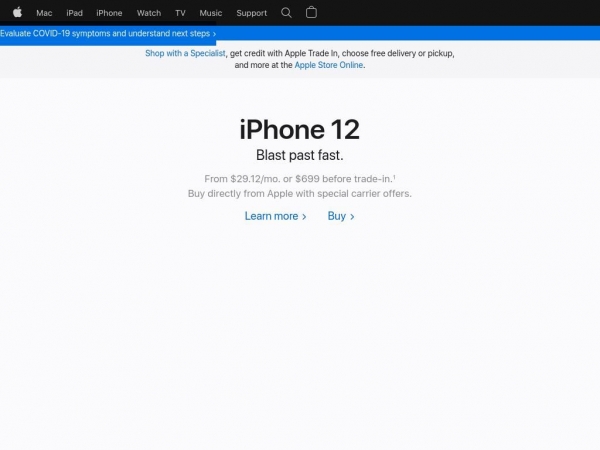Viewport: 600px width, 450px height.
Task: Select iPhone in the navigation bar
Action: point(109,13)
